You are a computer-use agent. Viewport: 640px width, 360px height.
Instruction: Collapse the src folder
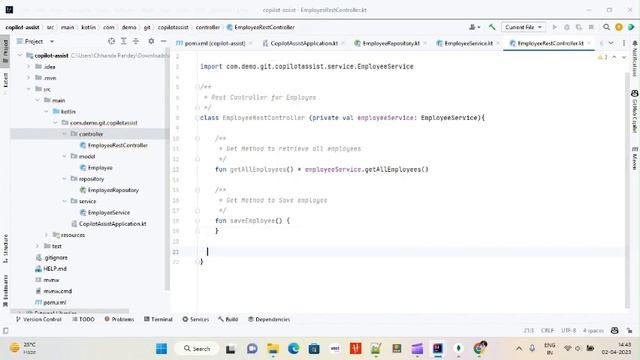pos(29,89)
